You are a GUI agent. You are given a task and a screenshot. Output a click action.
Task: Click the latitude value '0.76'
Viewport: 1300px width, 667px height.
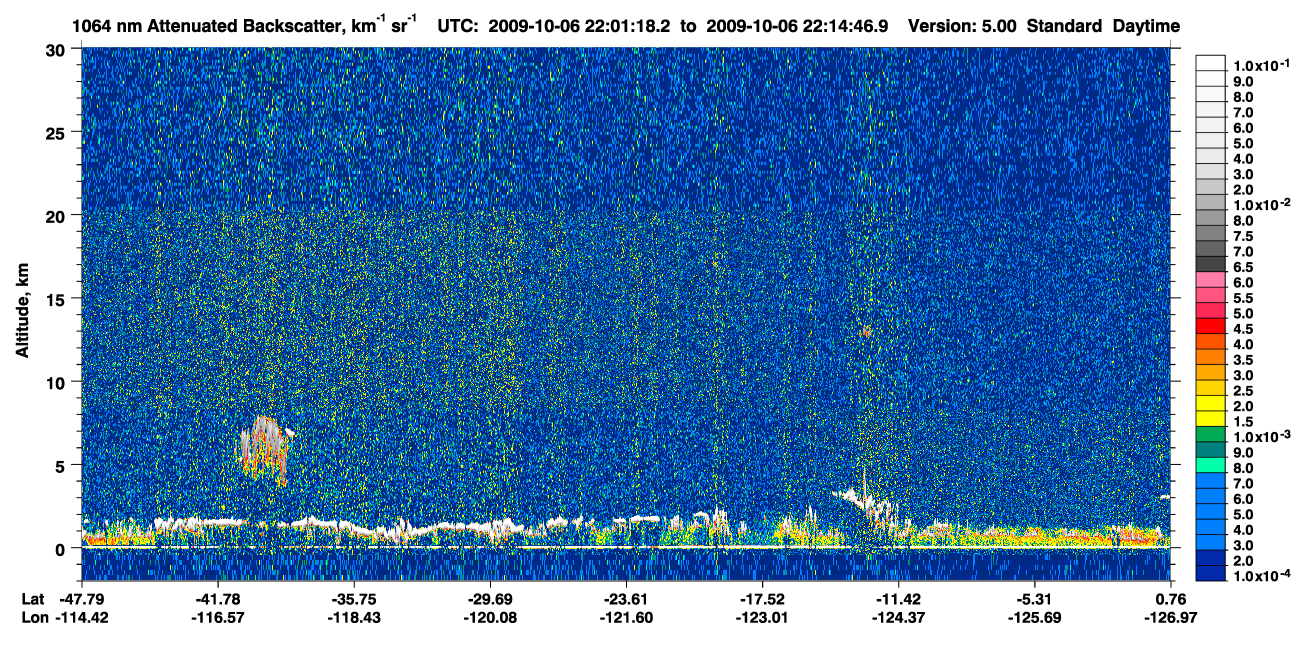pyautogui.click(x=1171, y=598)
